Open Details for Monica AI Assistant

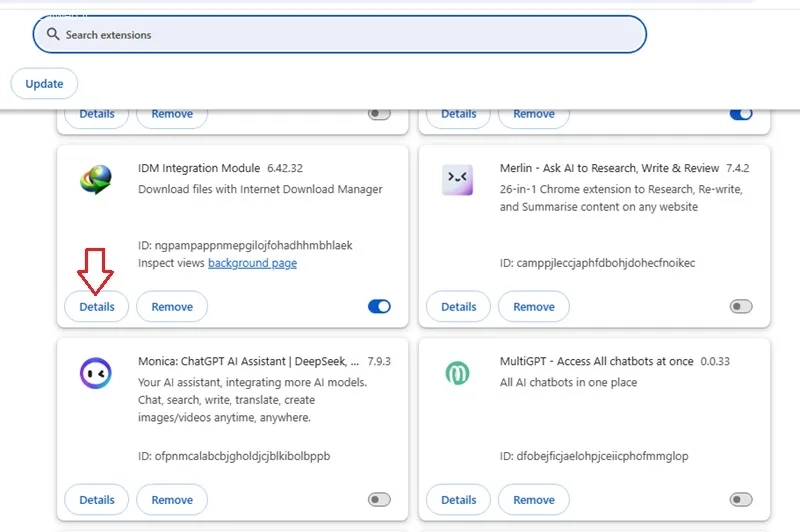[x=96, y=499]
